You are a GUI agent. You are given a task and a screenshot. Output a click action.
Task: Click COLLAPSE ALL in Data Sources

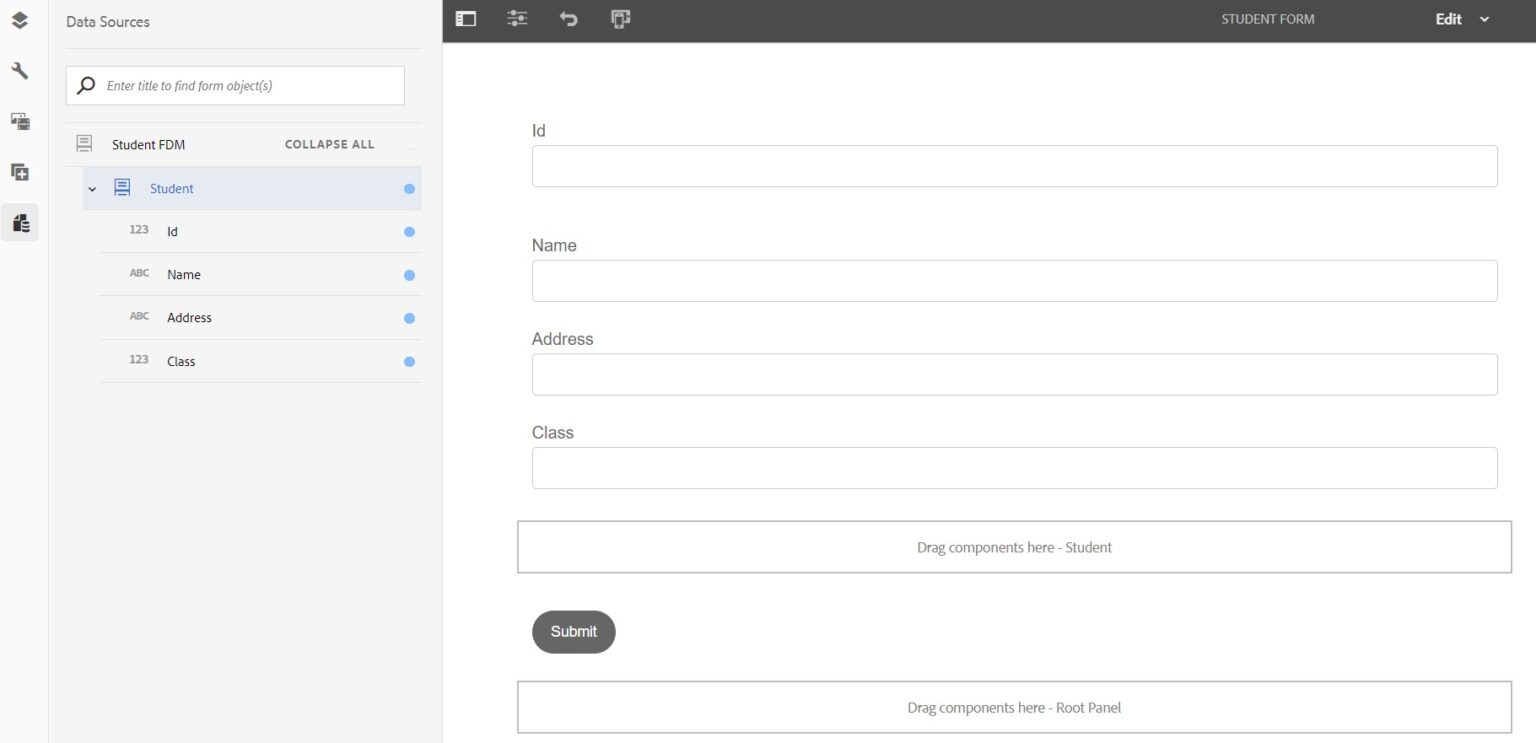click(329, 145)
